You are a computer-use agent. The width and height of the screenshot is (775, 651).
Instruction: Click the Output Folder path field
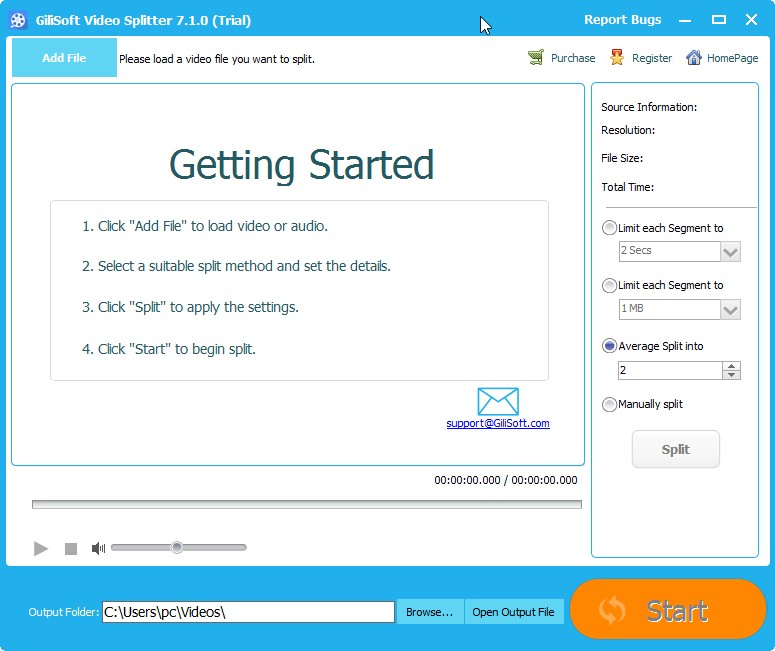(249, 612)
